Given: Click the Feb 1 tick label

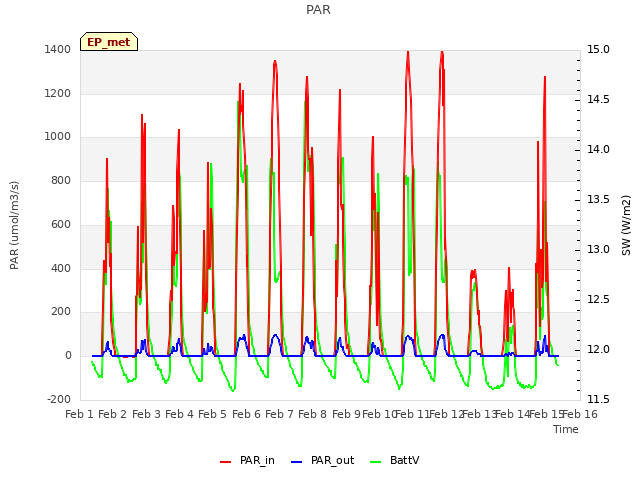Looking at the screenshot, I should click(x=80, y=414).
